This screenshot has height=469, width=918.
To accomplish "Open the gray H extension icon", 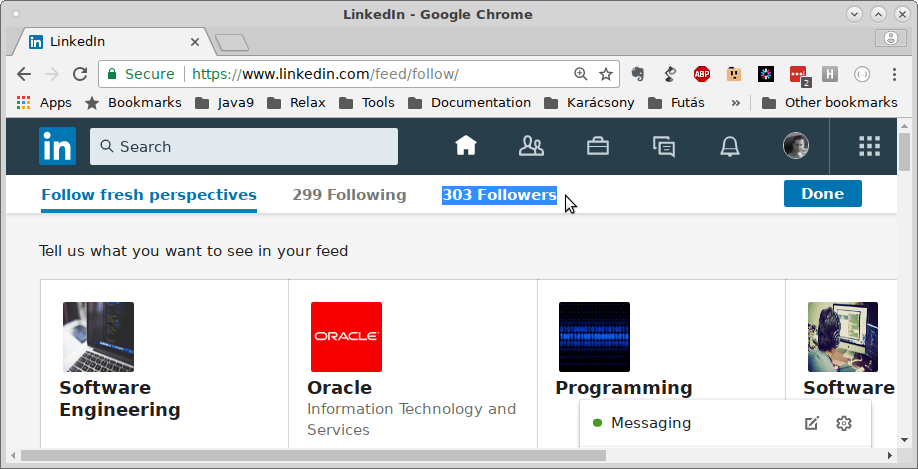I will (x=830, y=74).
